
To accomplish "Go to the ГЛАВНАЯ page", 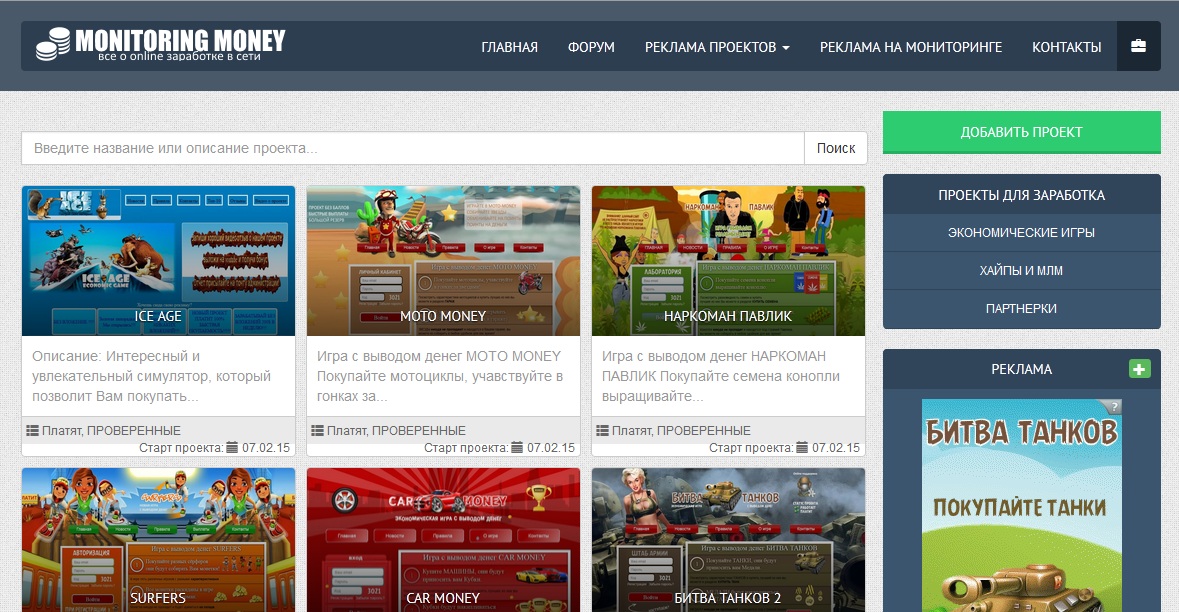I will pyautogui.click(x=509, y=47).
